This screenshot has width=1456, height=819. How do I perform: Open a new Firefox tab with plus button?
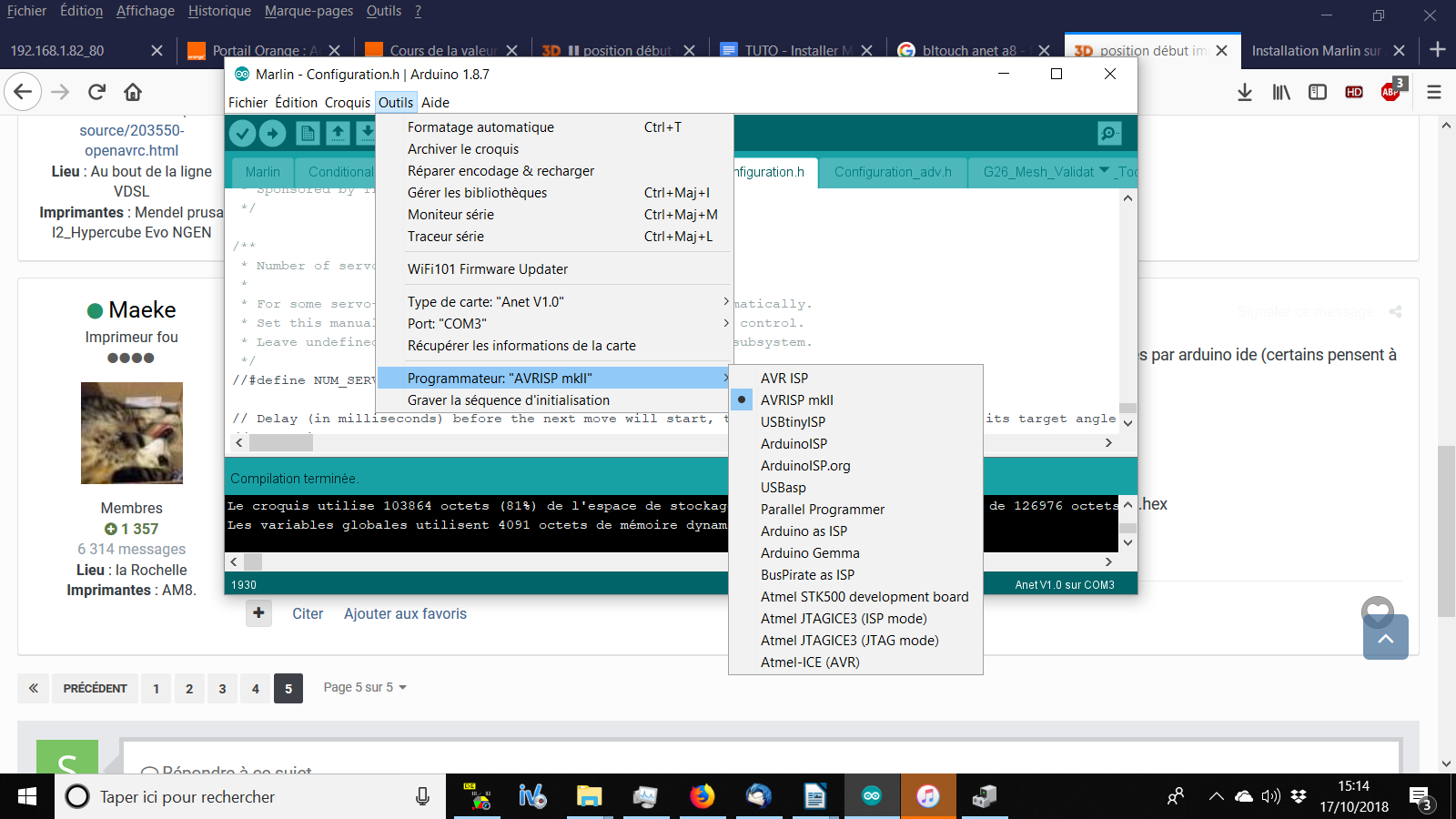(1438, 49)
